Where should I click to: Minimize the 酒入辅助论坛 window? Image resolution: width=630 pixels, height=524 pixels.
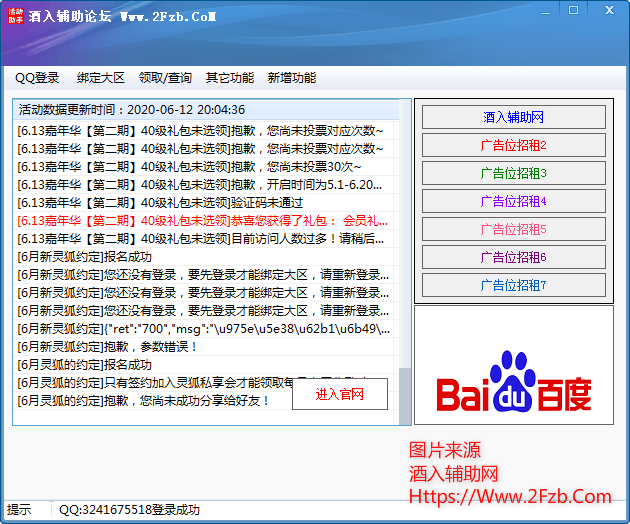(545, 10)
